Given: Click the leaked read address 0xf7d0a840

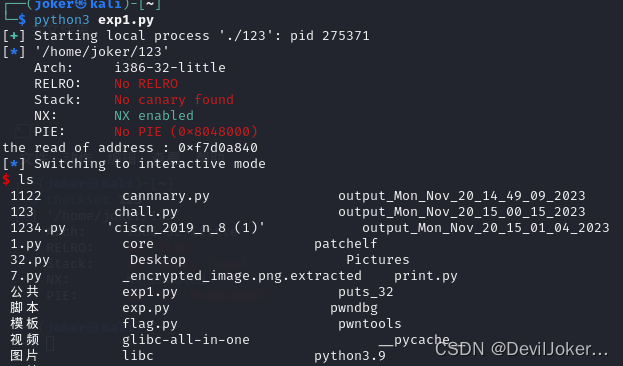Looking at the screenshot, I should [x=218, y=148].
